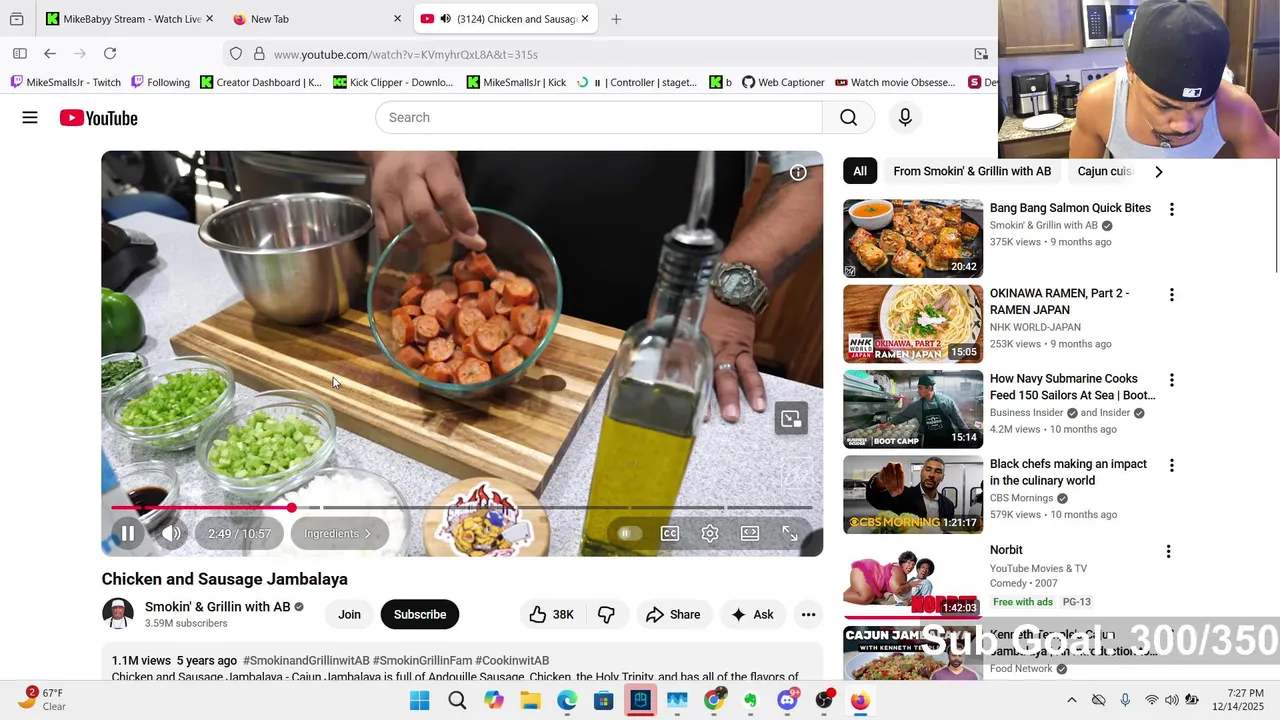Click the picture-in-picture icon in address bar
Viewport: 1280px width, 720px height.
[981, 54]
